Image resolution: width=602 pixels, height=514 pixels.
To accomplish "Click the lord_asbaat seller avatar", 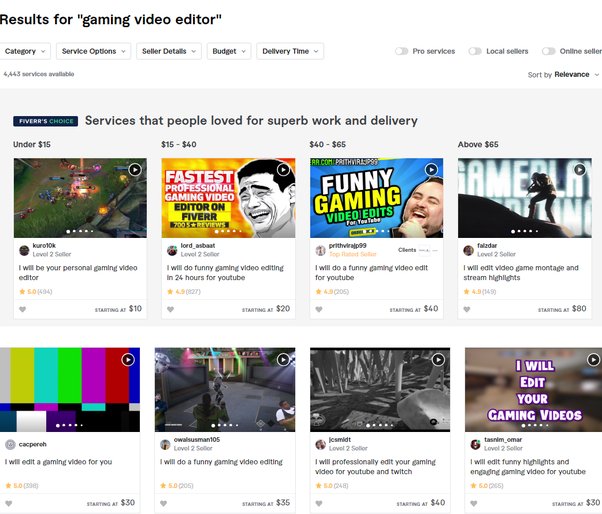I will pos(172,251).
